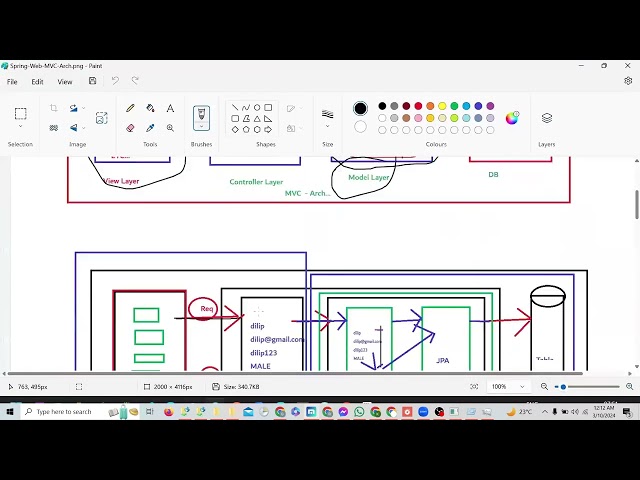Open the Edit menu
The height and width of the screenshot is (480, 640).
click(38, 82)
